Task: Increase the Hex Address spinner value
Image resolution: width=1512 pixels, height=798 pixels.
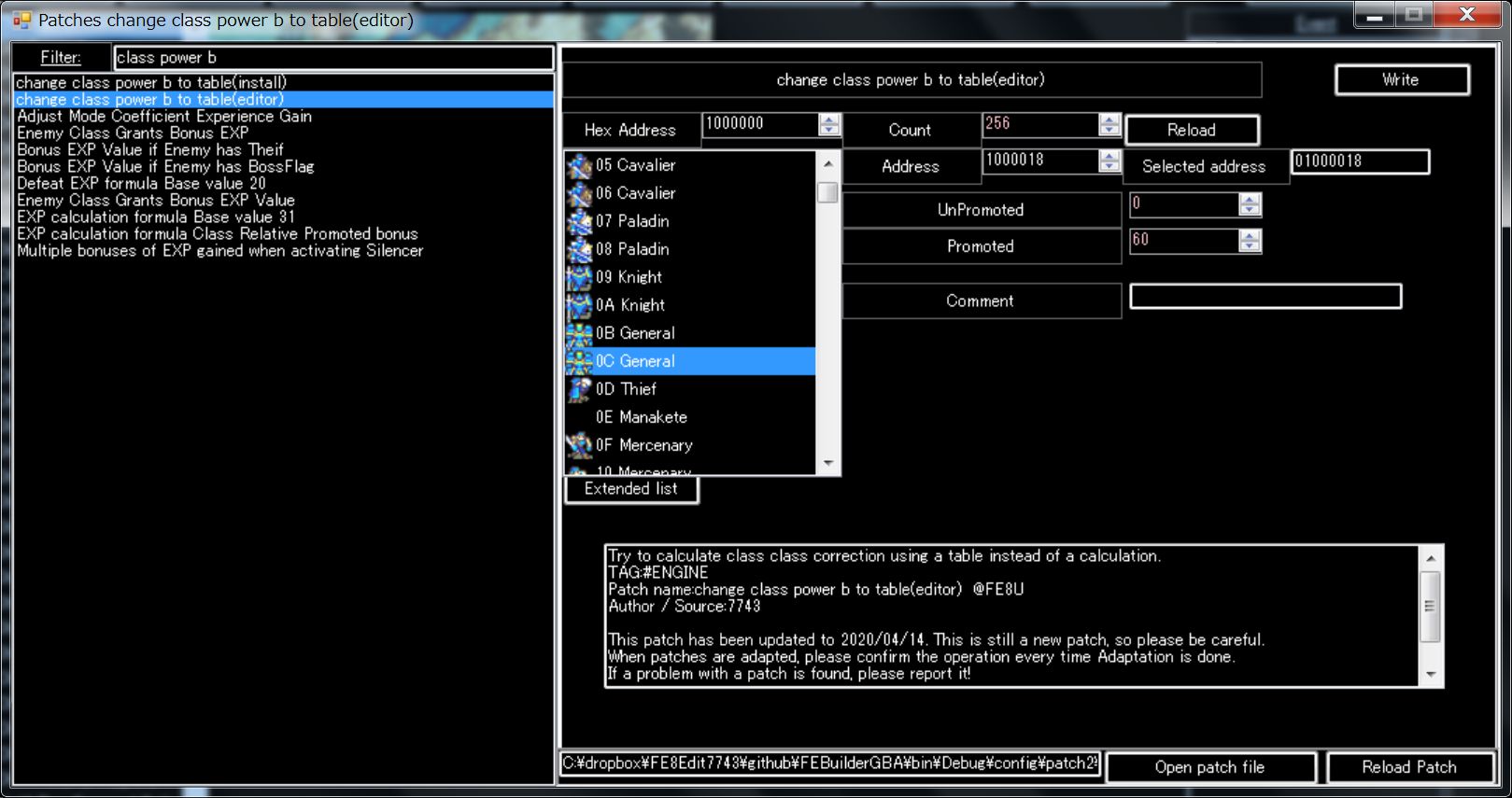Action: click(828, 119)
